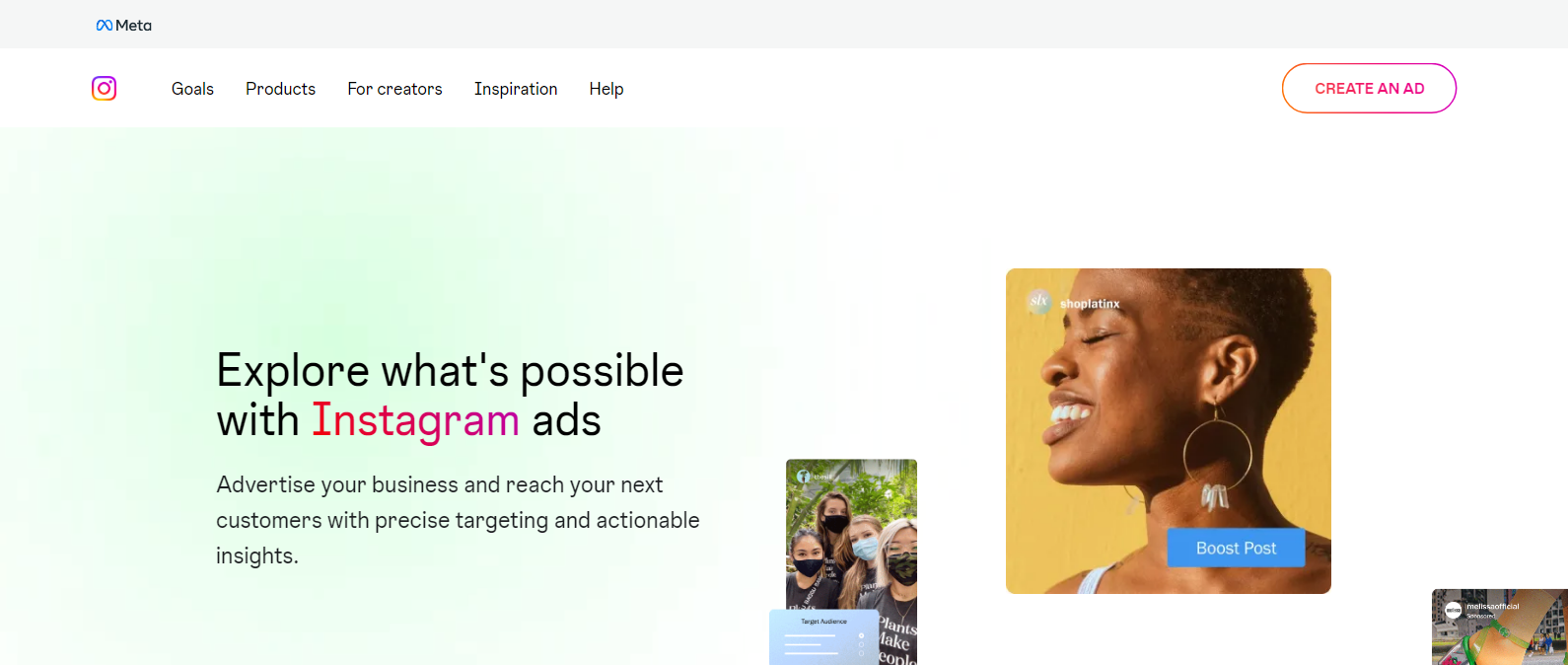This screenshot has height=665, width=1568.
Task: Open the Help menu item
Action: coord(606,89)
